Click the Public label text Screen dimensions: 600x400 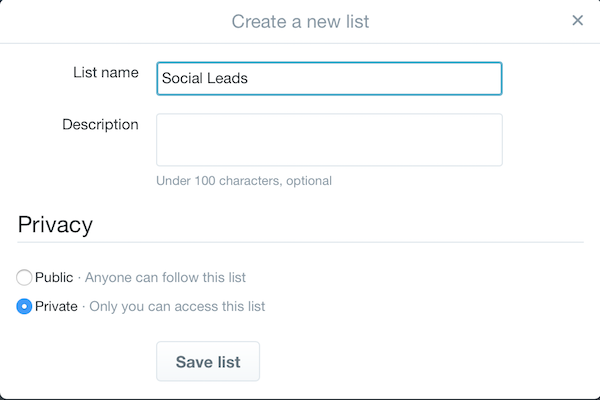(56, 277)
